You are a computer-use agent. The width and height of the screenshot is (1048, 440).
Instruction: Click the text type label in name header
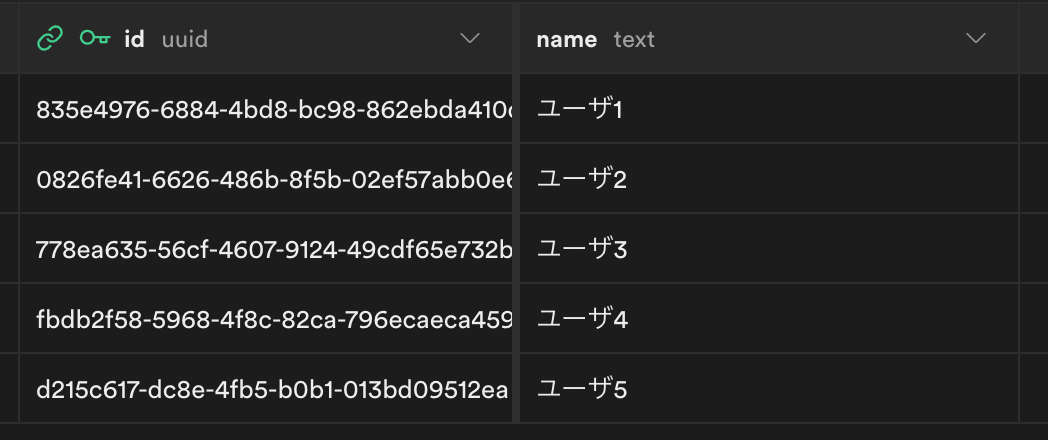(634, 39)
